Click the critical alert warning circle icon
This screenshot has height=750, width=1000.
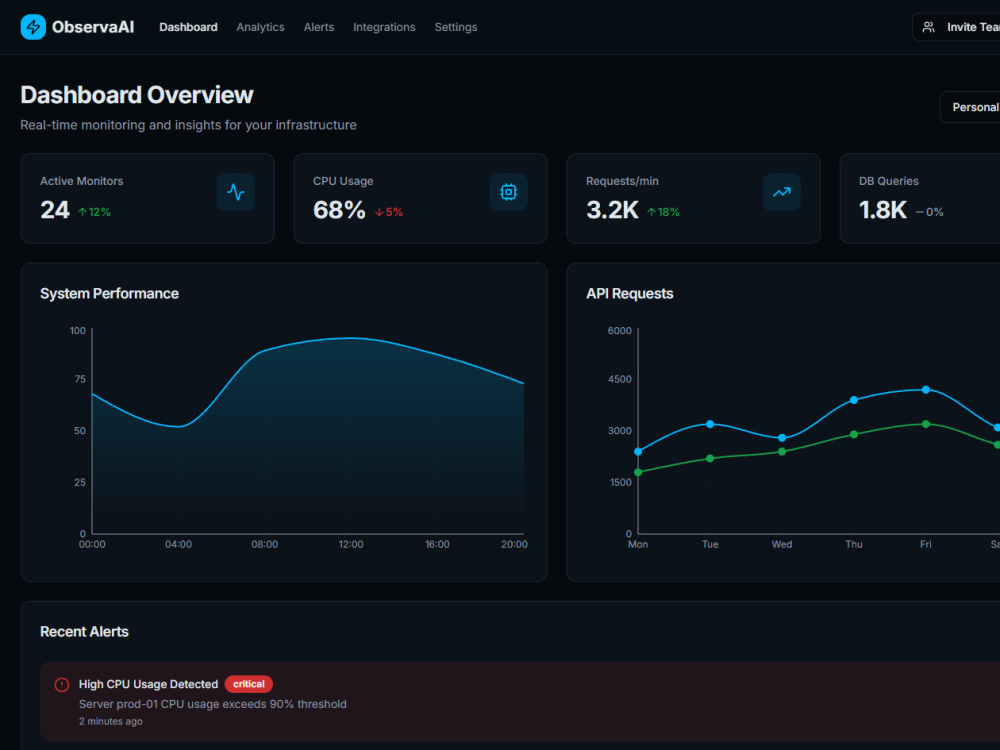pos(62,685)
